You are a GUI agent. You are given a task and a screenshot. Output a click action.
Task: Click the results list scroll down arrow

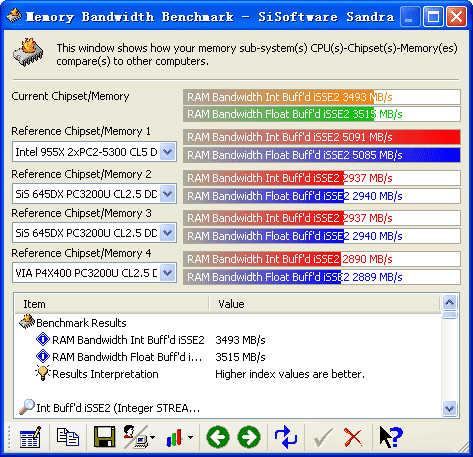click(x=450, y=408)
